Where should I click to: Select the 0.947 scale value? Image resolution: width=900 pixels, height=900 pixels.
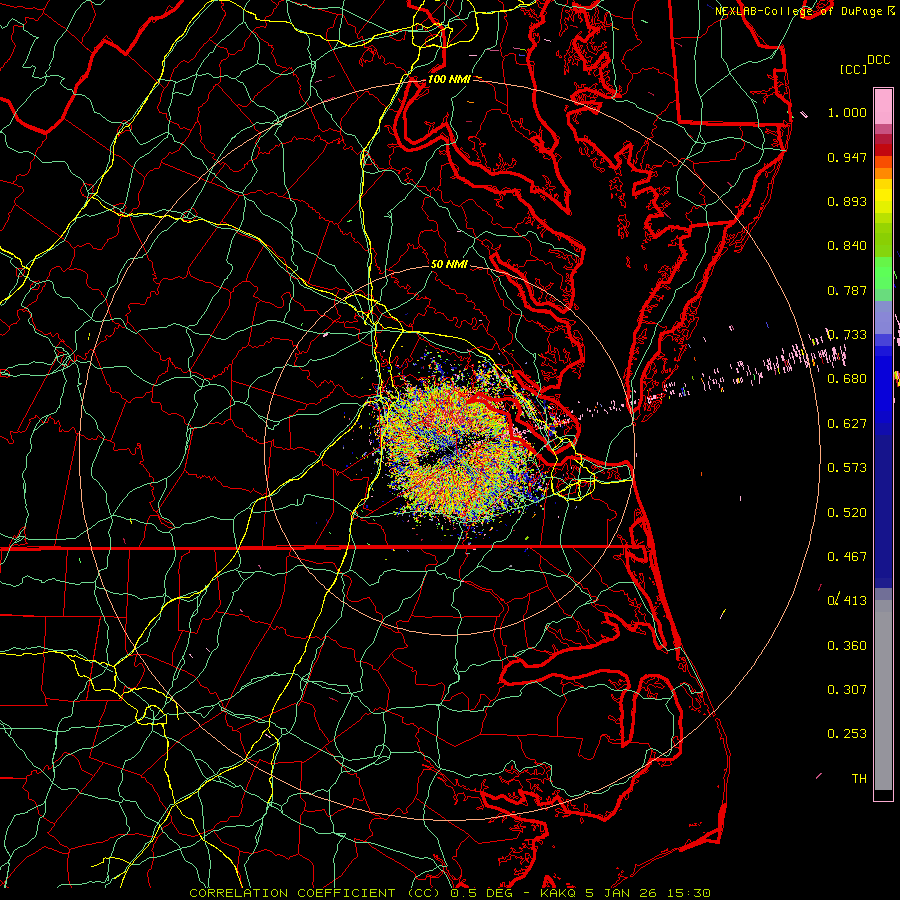tap(847, 157)
